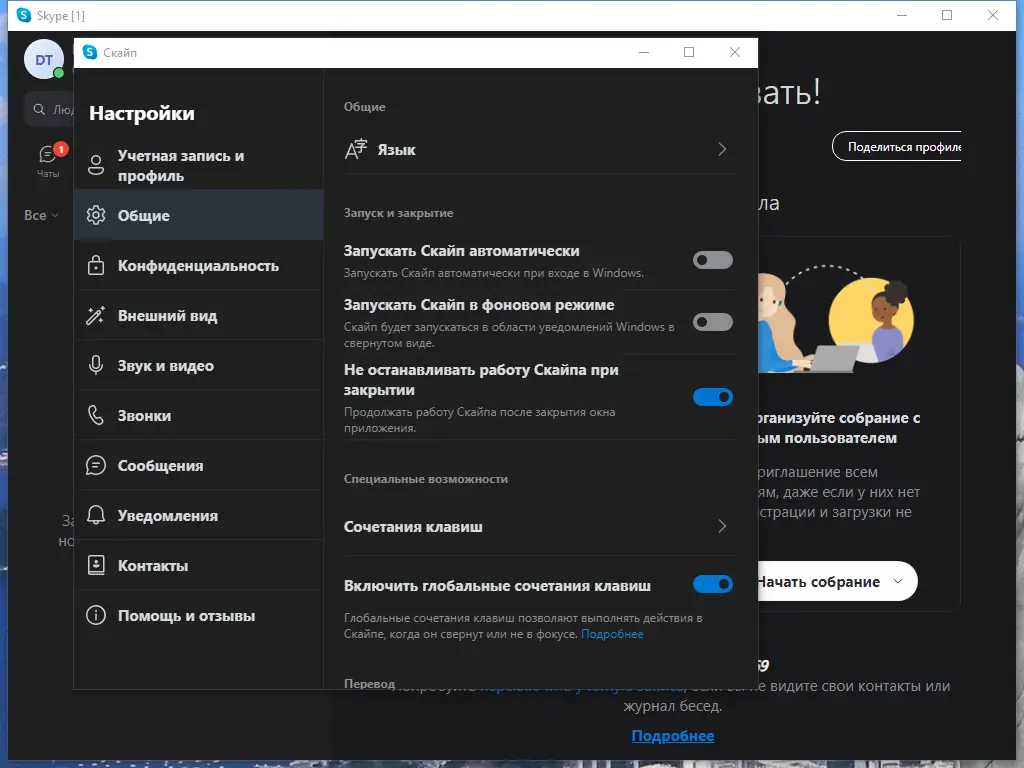1024x768 pixels.
Task: Click Подробнее link about global hotkeys
Action: point(612,633)
